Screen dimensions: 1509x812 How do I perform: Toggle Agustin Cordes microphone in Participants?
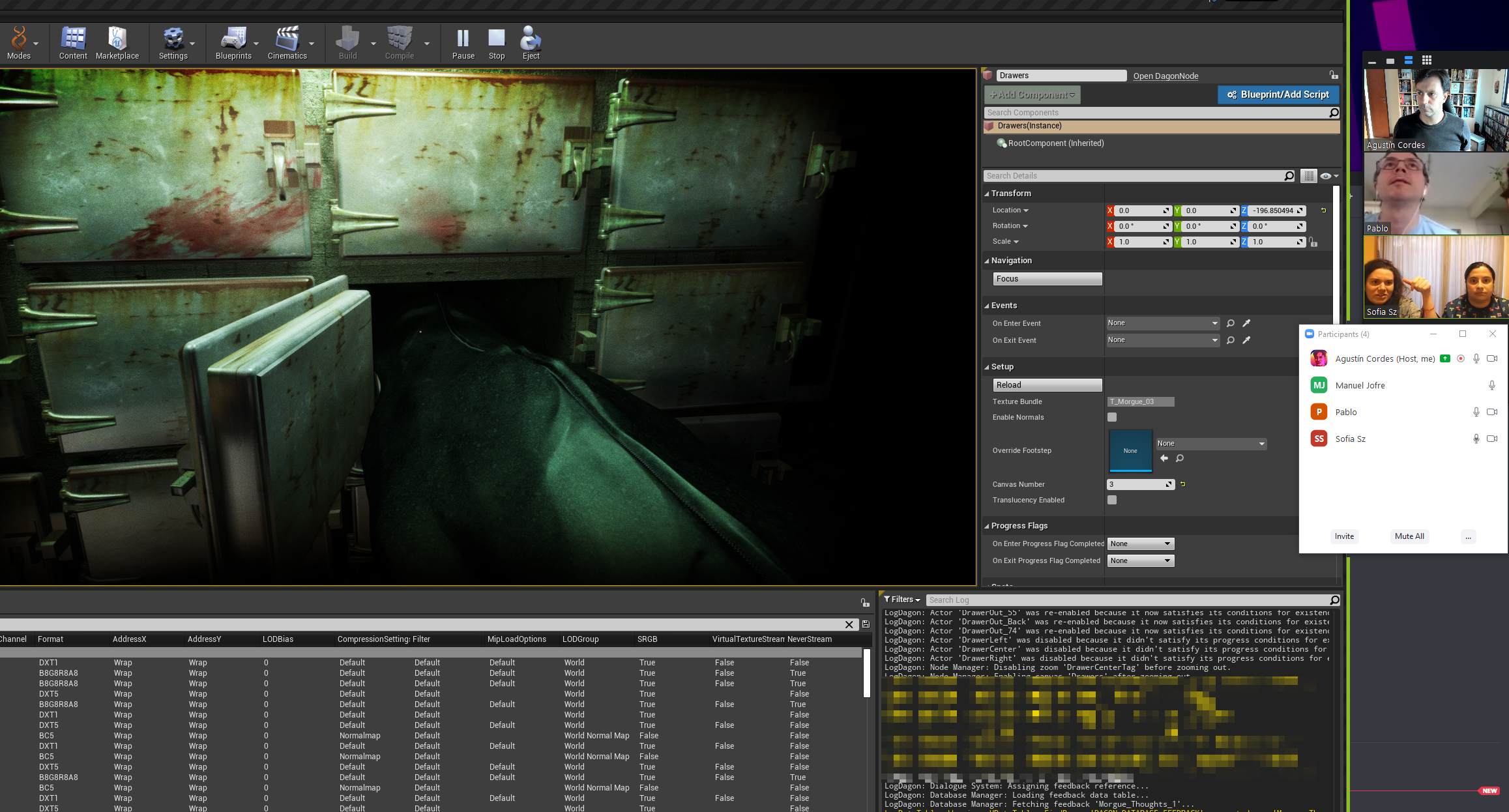pyautogui.click(x=1476, y=358)
